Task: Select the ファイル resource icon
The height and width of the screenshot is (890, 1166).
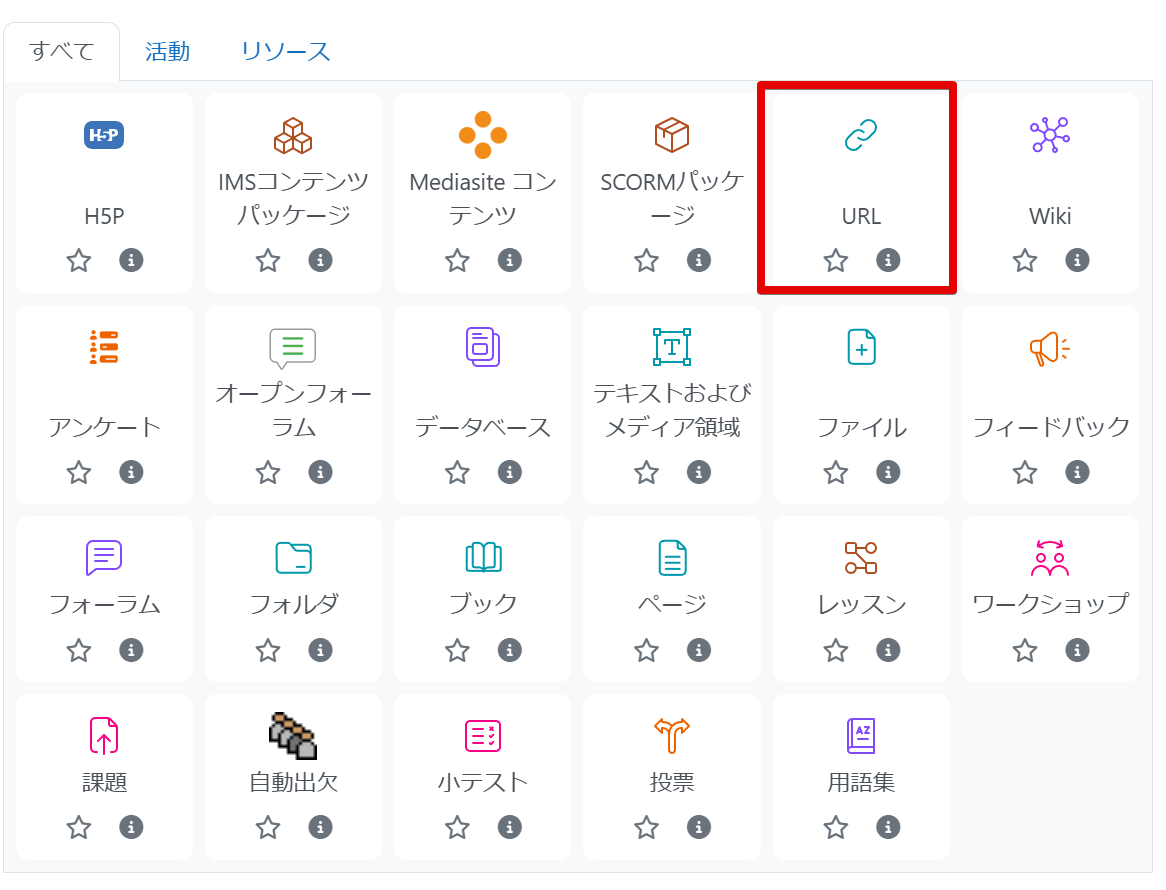Action: 860,345
